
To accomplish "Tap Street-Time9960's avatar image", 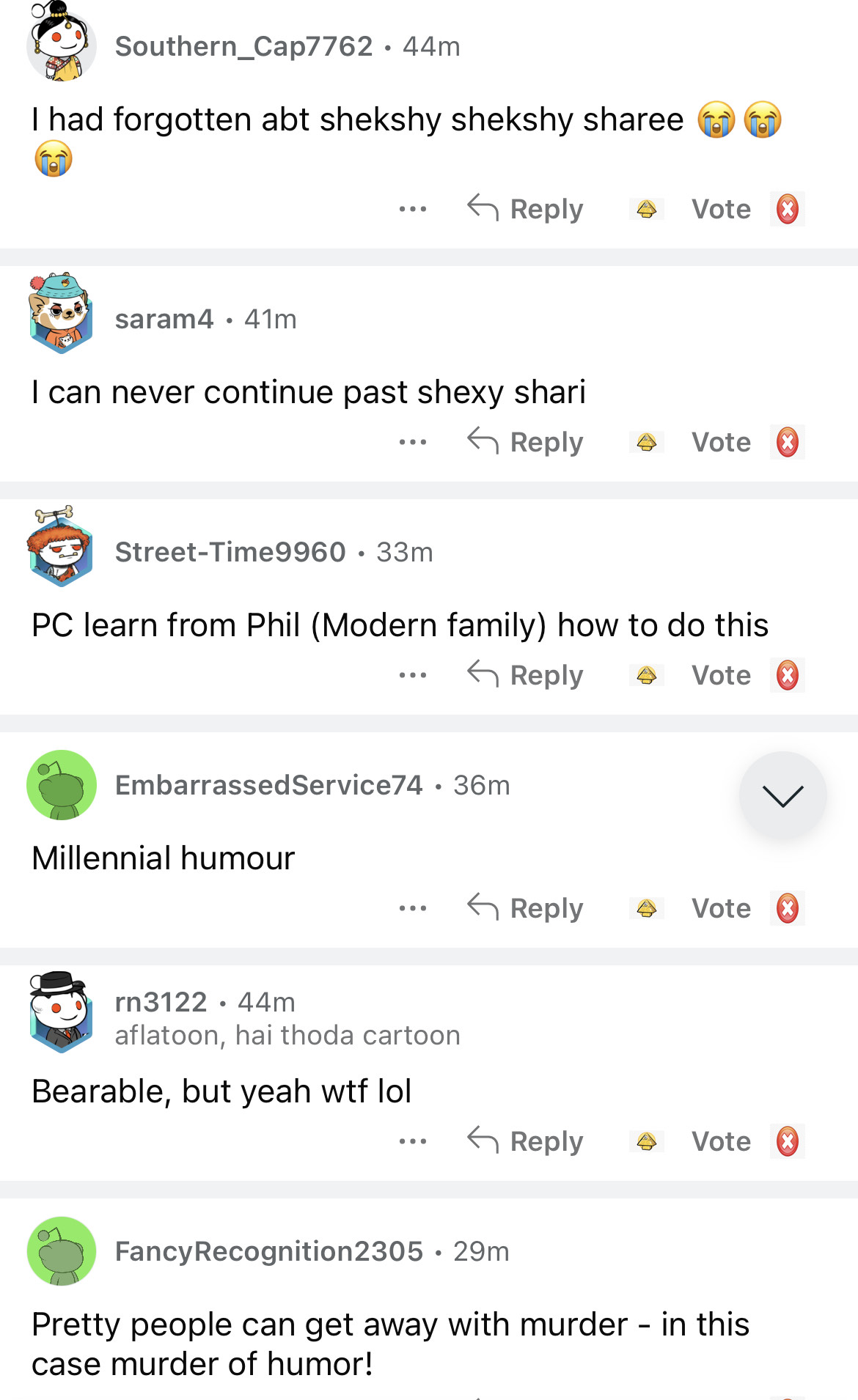I will click(x=61, y=548).
